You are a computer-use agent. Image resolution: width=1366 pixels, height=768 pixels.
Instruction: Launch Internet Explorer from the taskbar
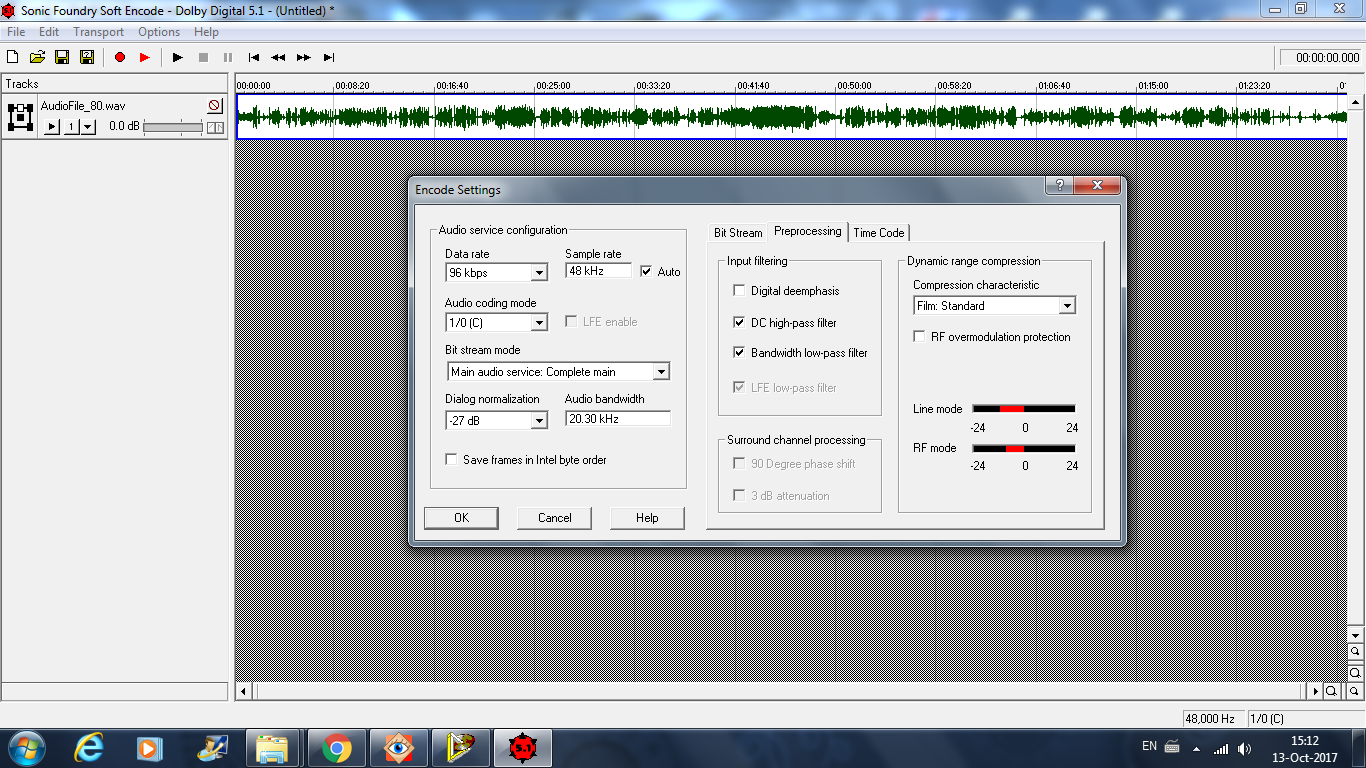pos(88,748)
